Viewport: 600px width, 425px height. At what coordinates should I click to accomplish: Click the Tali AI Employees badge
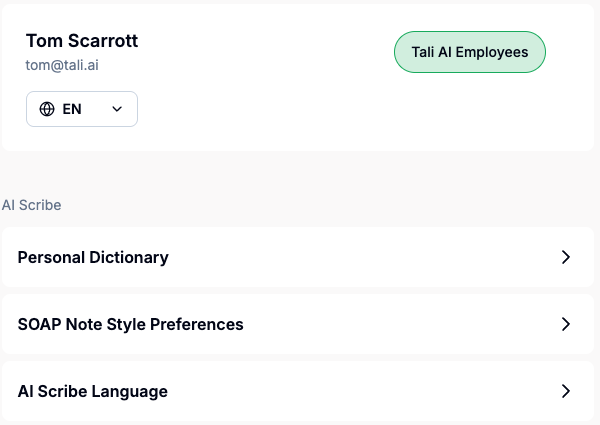[x=470, y=52]
